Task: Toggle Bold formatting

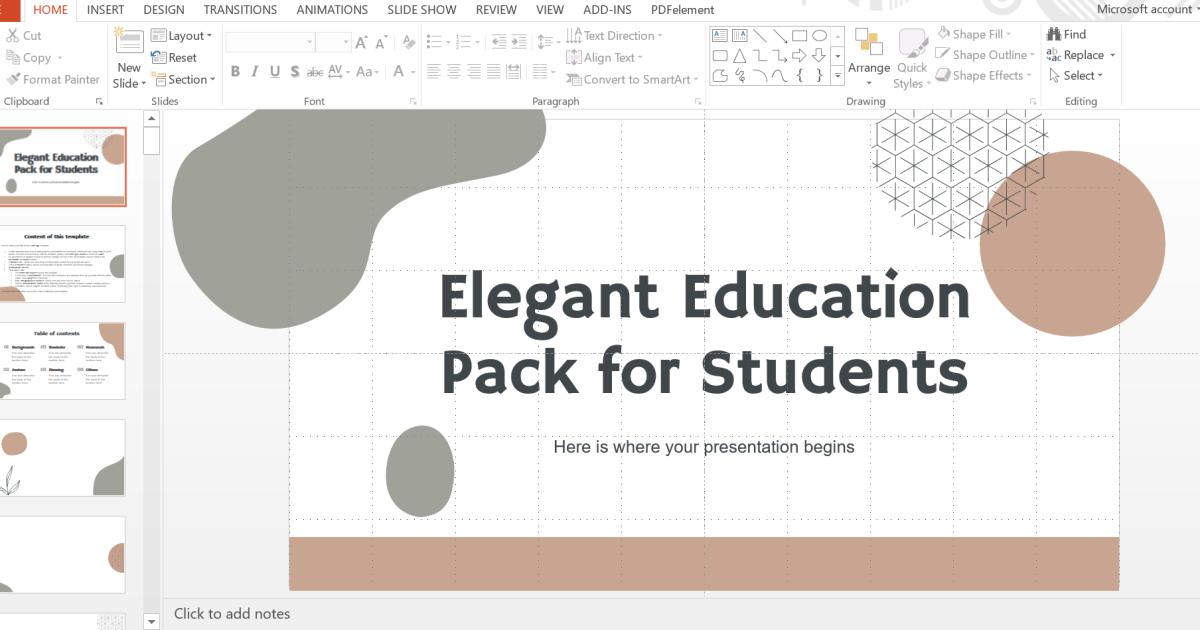Action: coord(235,72)
